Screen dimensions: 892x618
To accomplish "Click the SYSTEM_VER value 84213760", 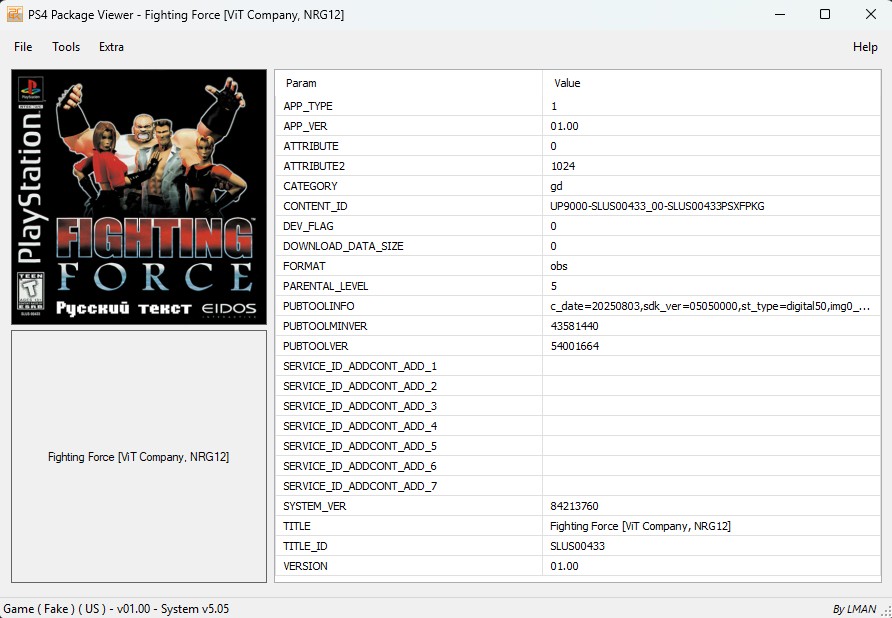I will [574, 506].
